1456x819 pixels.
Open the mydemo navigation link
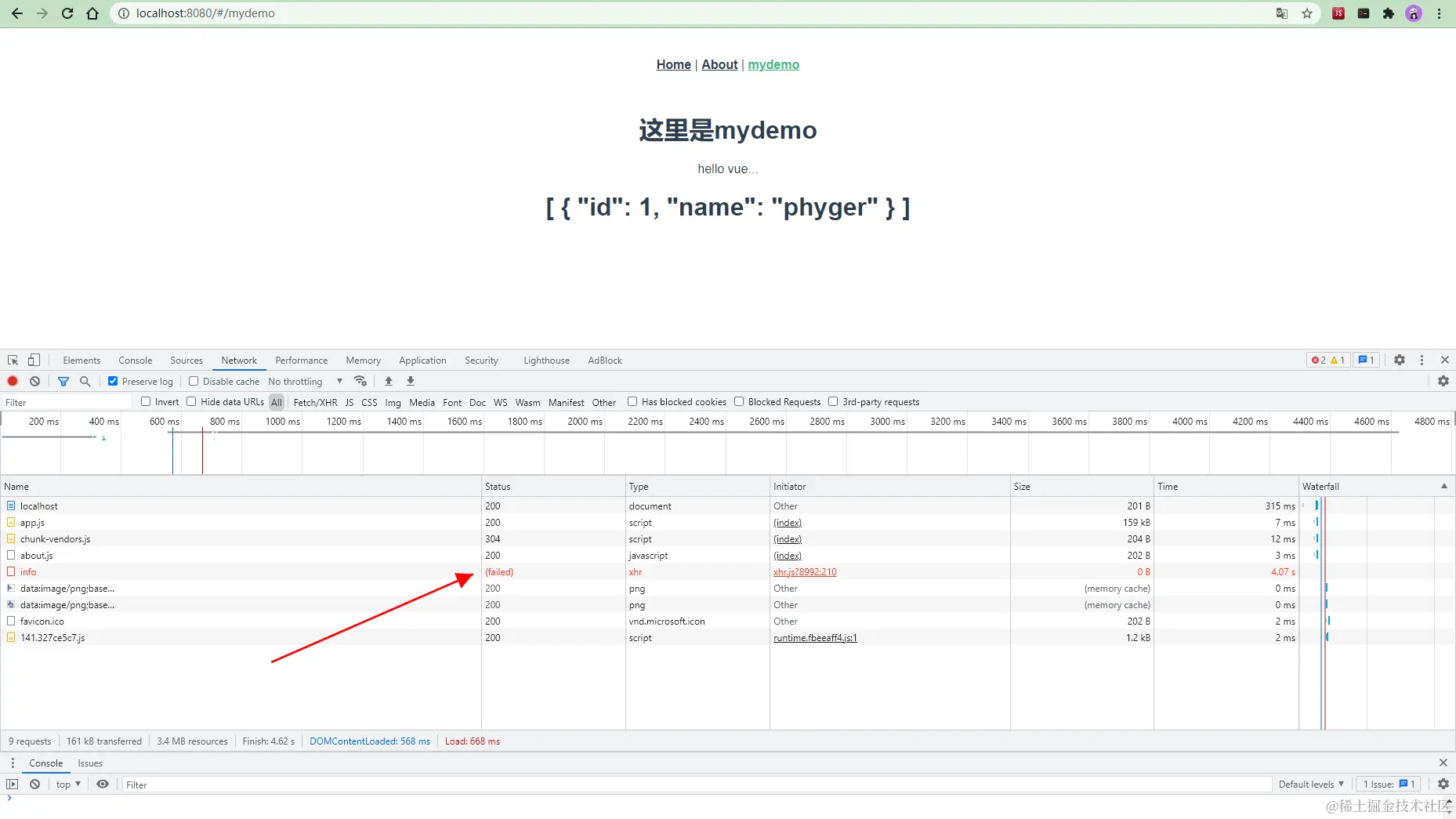773,65
